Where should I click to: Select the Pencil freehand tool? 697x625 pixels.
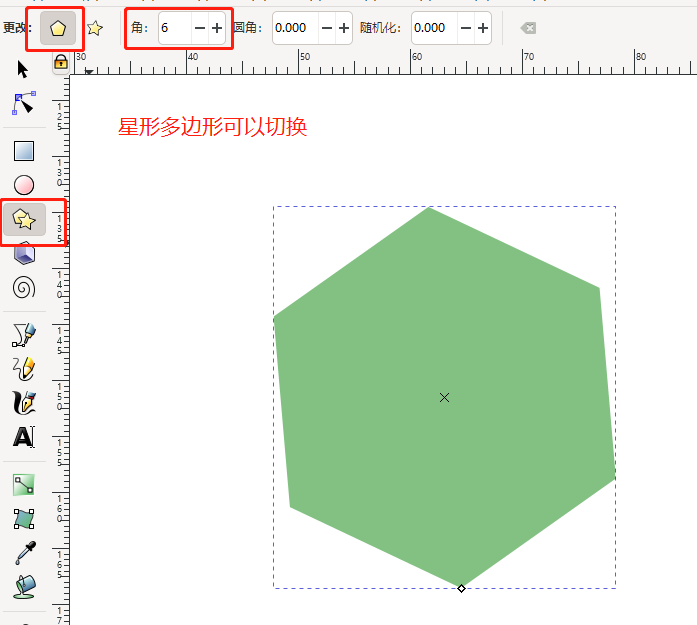point(24,369)
